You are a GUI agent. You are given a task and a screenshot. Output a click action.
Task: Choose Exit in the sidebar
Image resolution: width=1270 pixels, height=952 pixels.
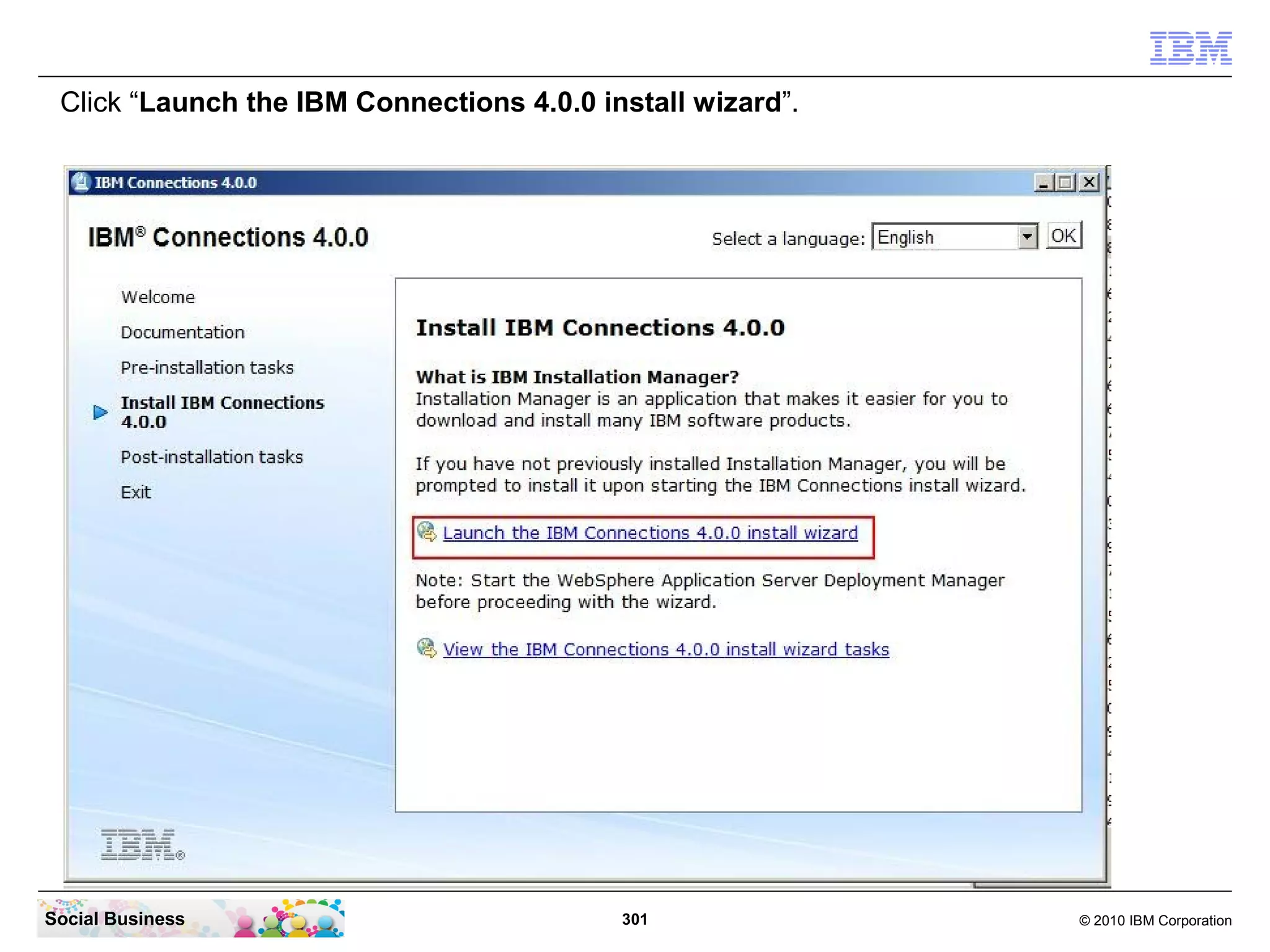(x=136, y=492)
